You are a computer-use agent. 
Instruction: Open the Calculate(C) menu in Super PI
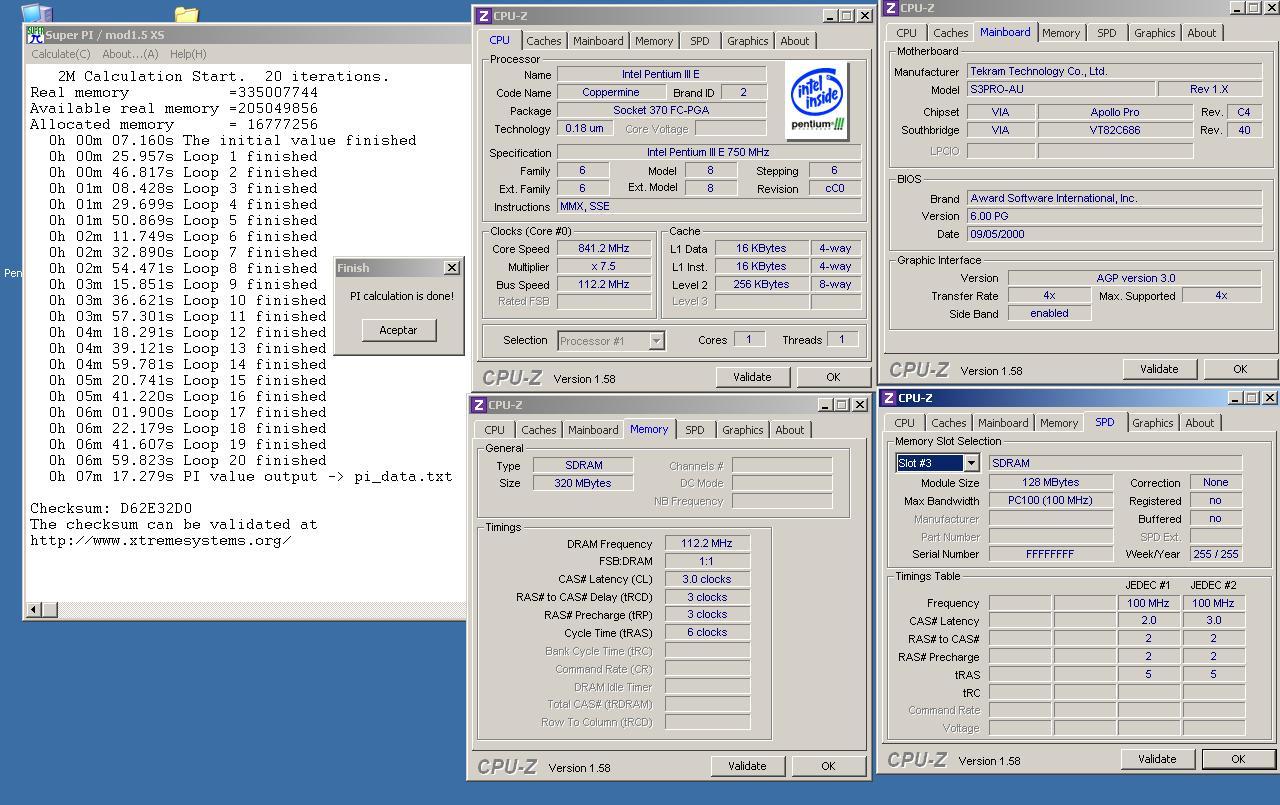click(61, 54)
